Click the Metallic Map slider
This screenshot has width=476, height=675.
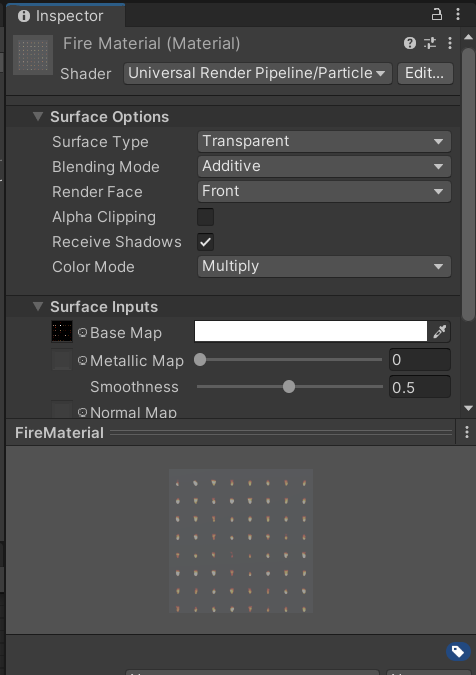pos(289,359)
